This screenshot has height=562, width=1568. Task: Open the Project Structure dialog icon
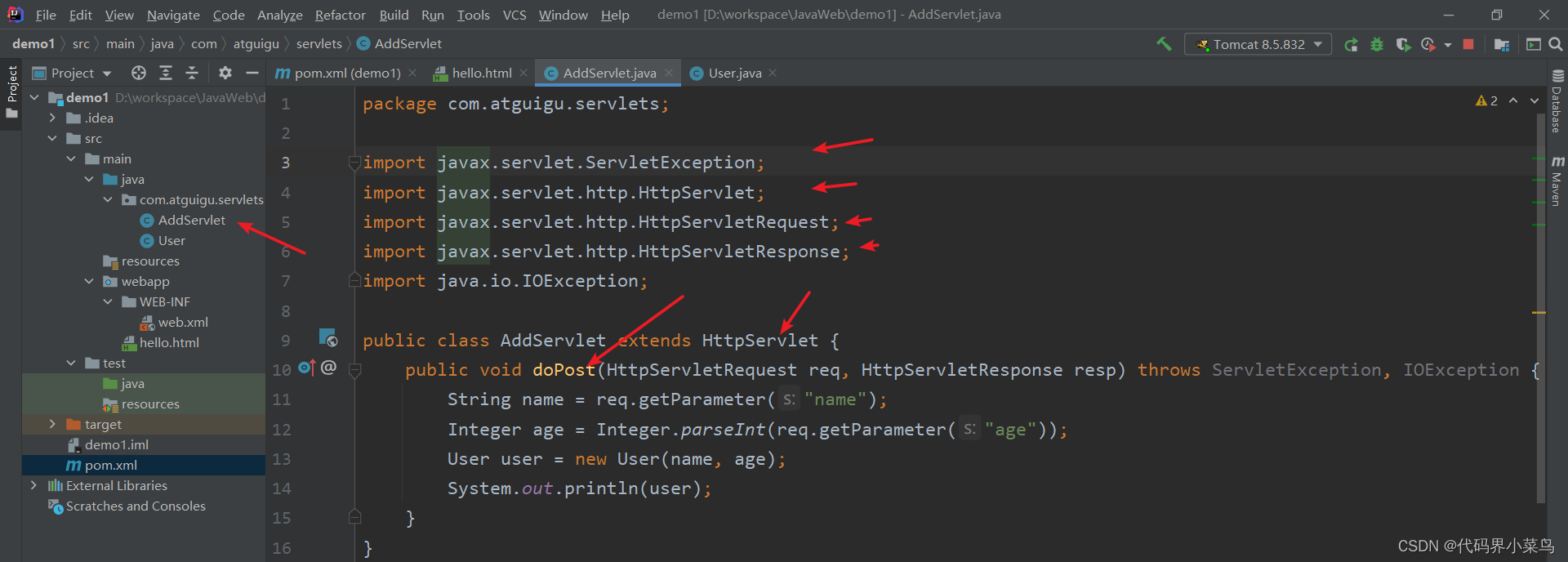pos(1501,44)
